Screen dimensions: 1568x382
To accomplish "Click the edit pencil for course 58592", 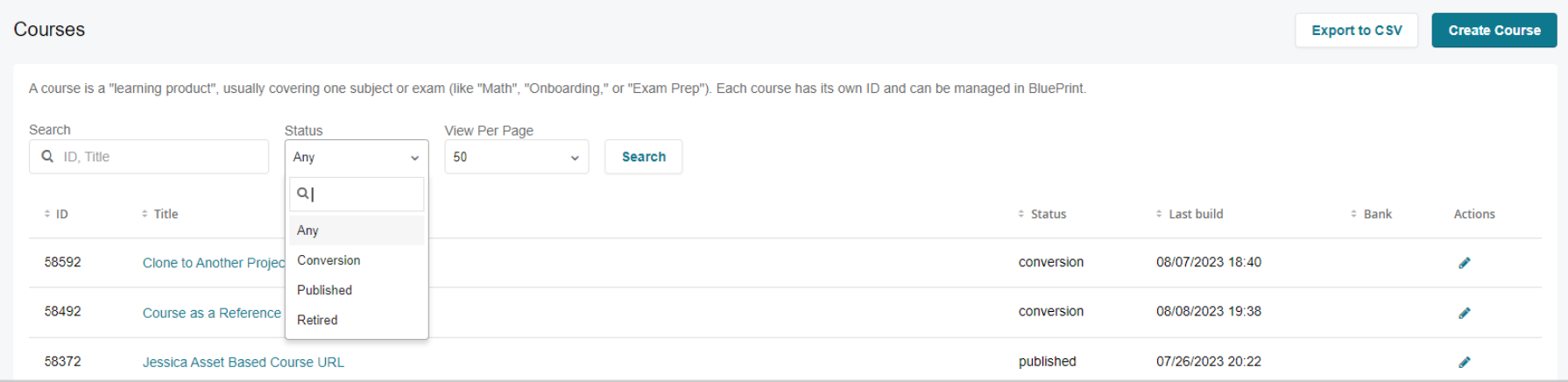I will 1464,263.
